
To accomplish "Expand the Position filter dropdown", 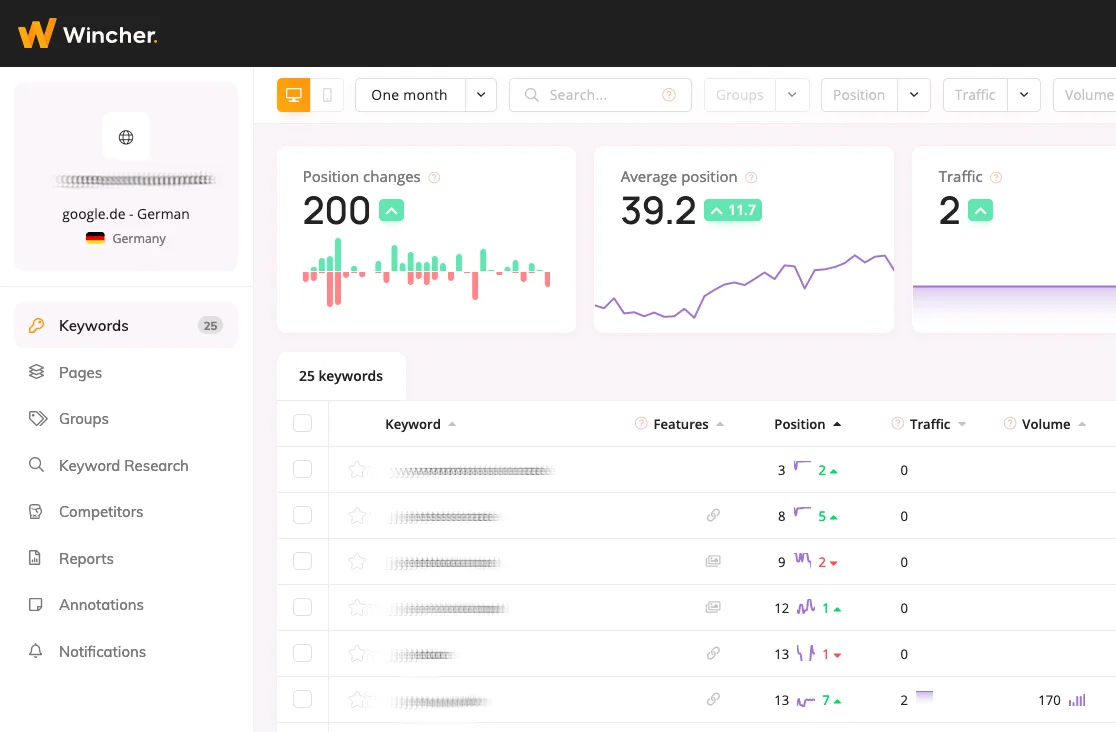I will coord(914,95).
